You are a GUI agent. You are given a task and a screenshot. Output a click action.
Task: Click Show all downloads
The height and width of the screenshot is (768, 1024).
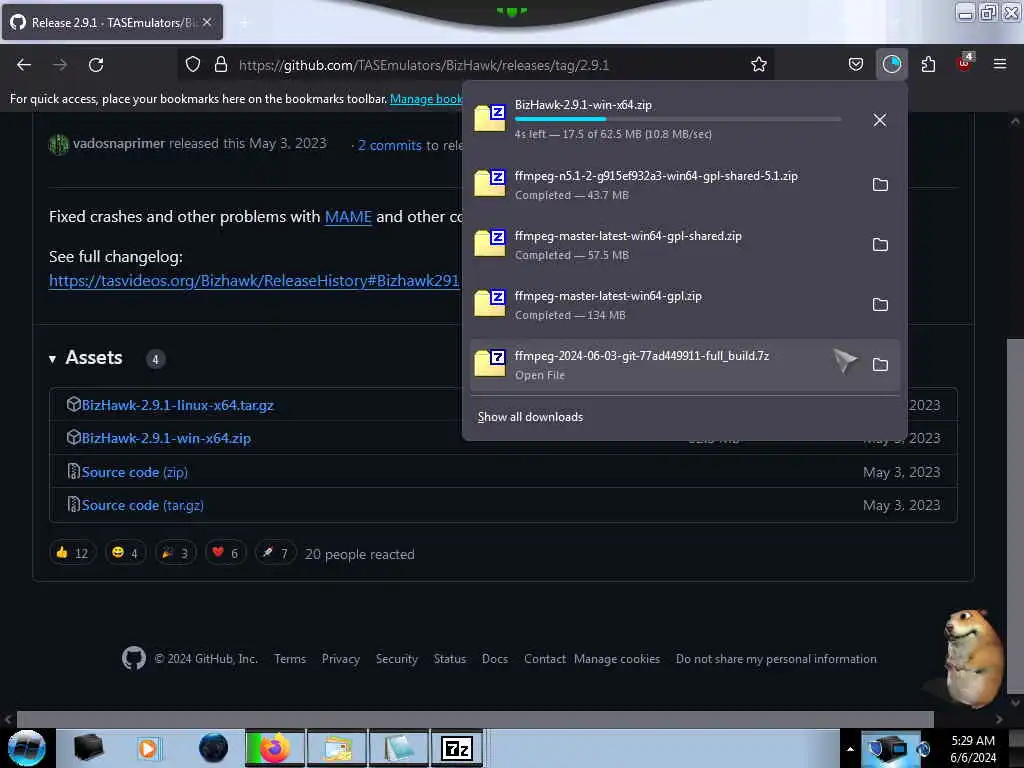point(530,417)
